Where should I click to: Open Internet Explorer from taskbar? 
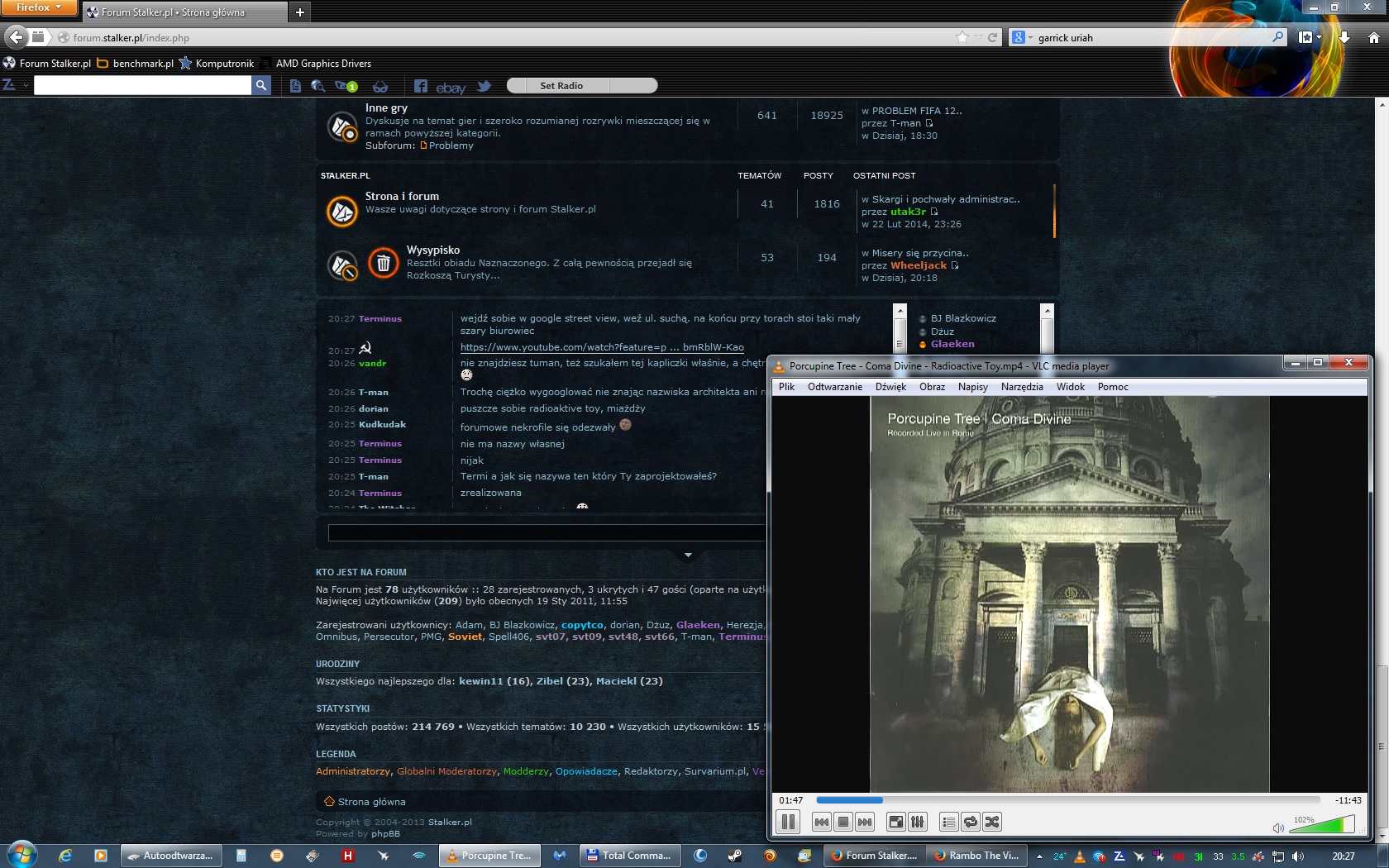pos(65,856)
